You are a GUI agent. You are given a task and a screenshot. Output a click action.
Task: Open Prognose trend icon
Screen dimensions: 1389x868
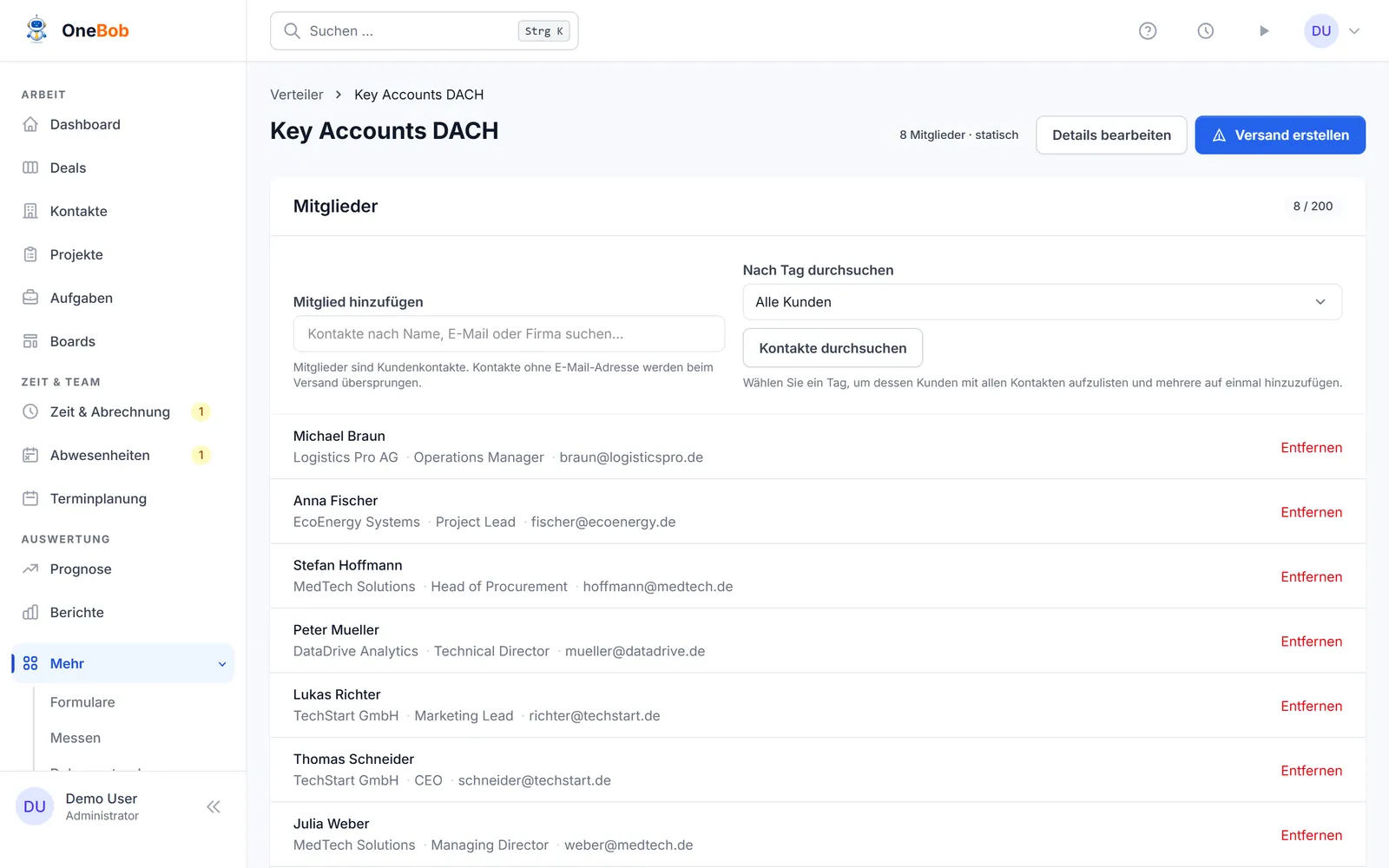pyautogui.click(x=30, y=569)
